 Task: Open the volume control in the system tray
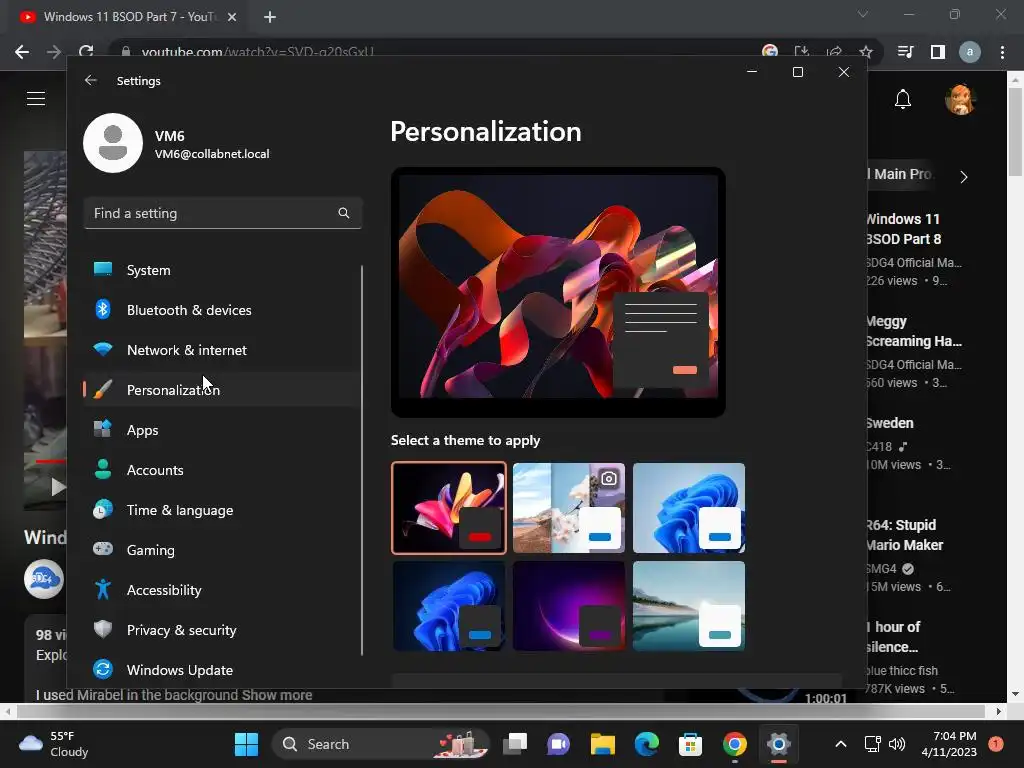click(897, 744)
